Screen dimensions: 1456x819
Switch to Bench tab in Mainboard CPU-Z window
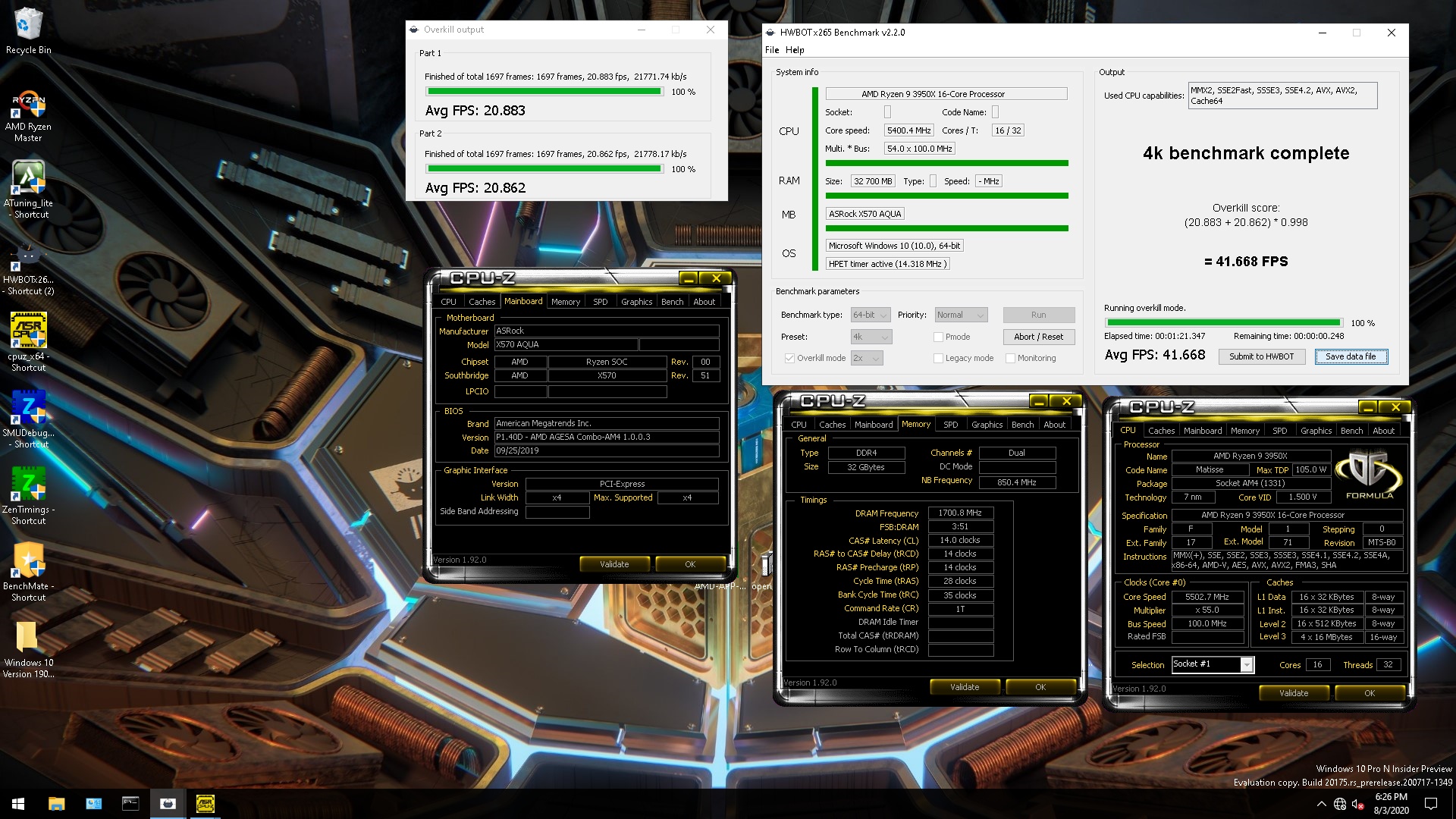pyautogui.click(x=672, y=302)
